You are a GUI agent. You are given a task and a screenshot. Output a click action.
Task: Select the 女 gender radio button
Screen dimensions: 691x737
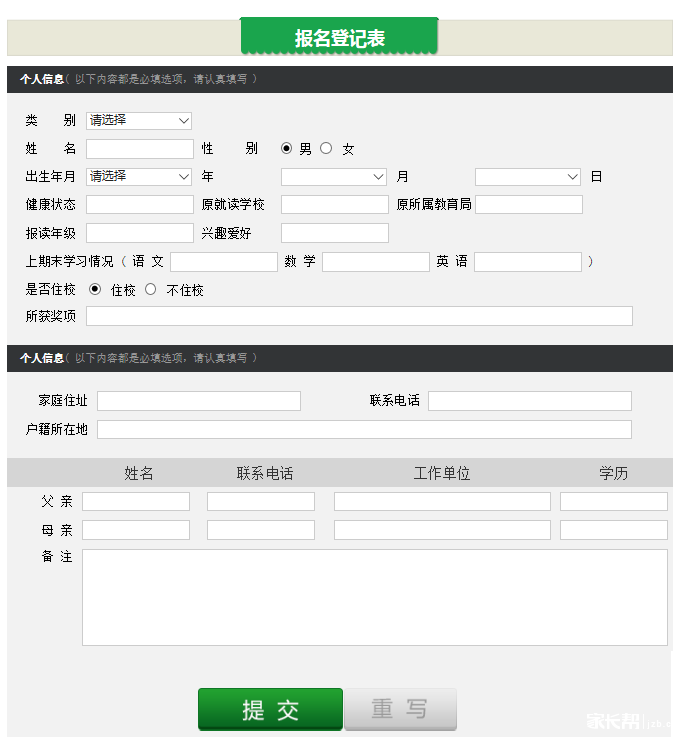coord(326,149)
